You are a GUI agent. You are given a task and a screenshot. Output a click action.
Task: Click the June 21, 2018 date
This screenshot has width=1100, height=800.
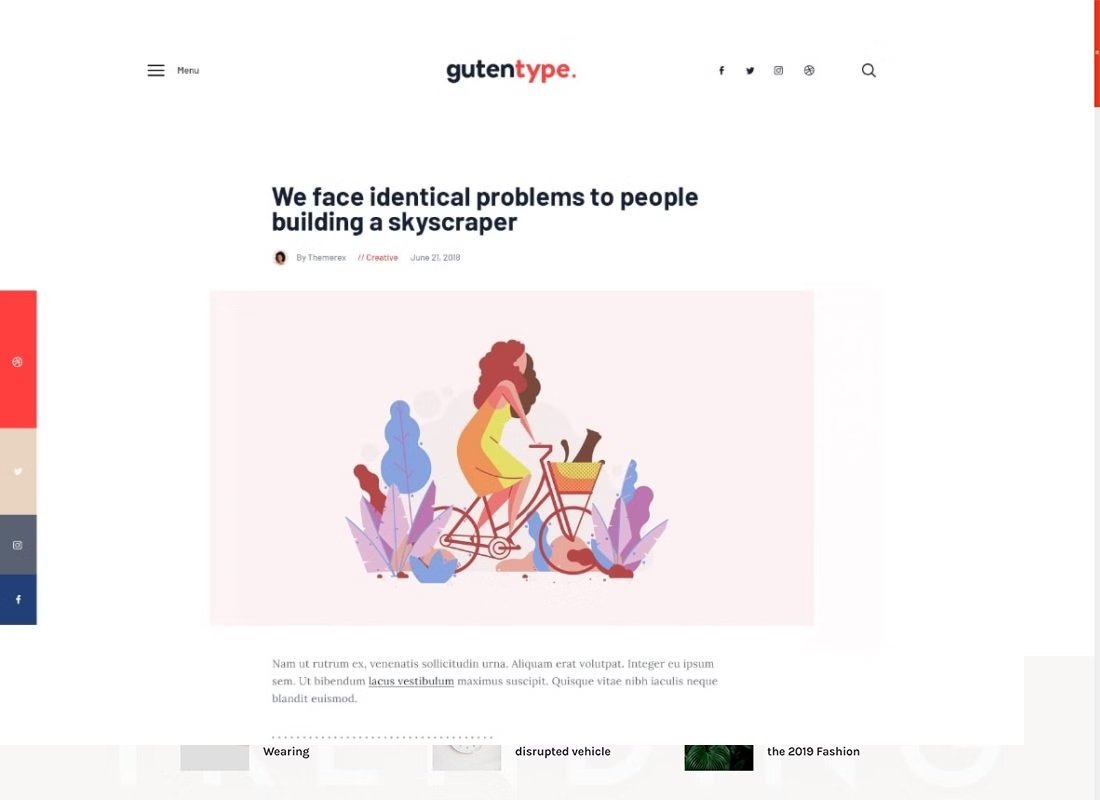click(435, 258)
